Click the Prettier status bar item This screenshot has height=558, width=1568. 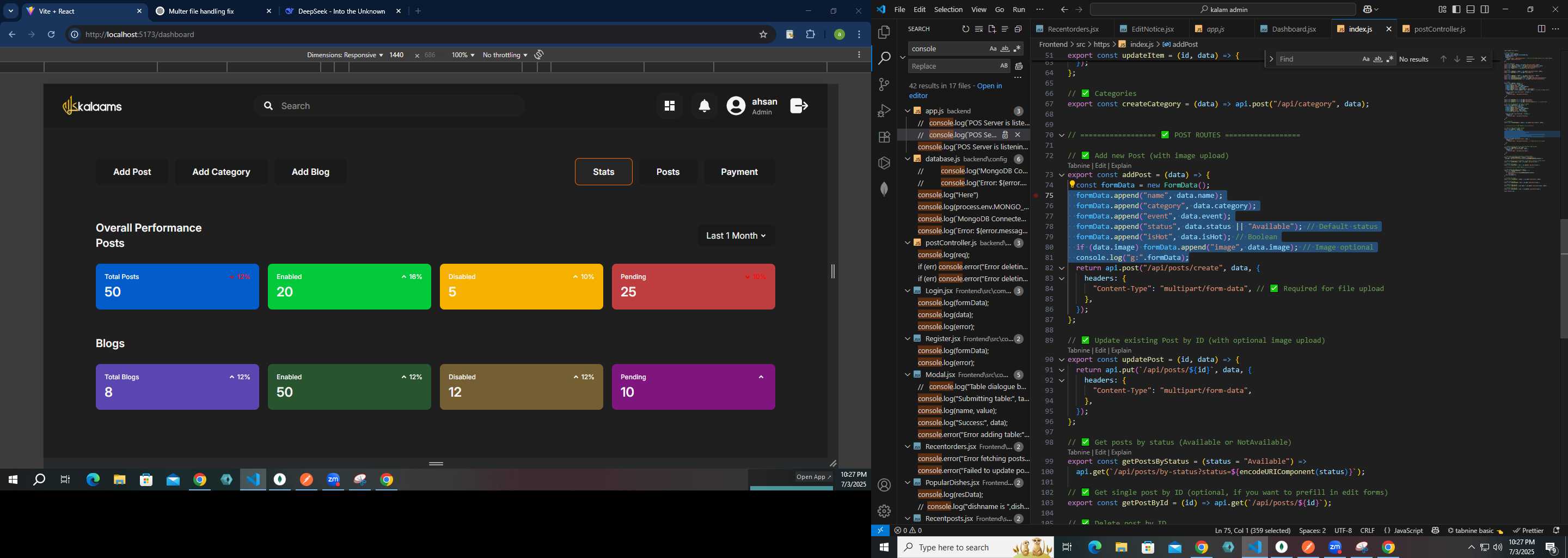click(x=1528, y=531)
